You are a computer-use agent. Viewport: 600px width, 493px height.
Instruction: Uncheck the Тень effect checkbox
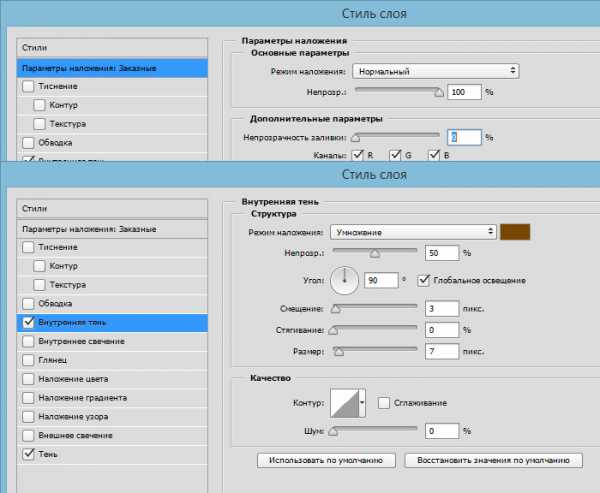28,454
